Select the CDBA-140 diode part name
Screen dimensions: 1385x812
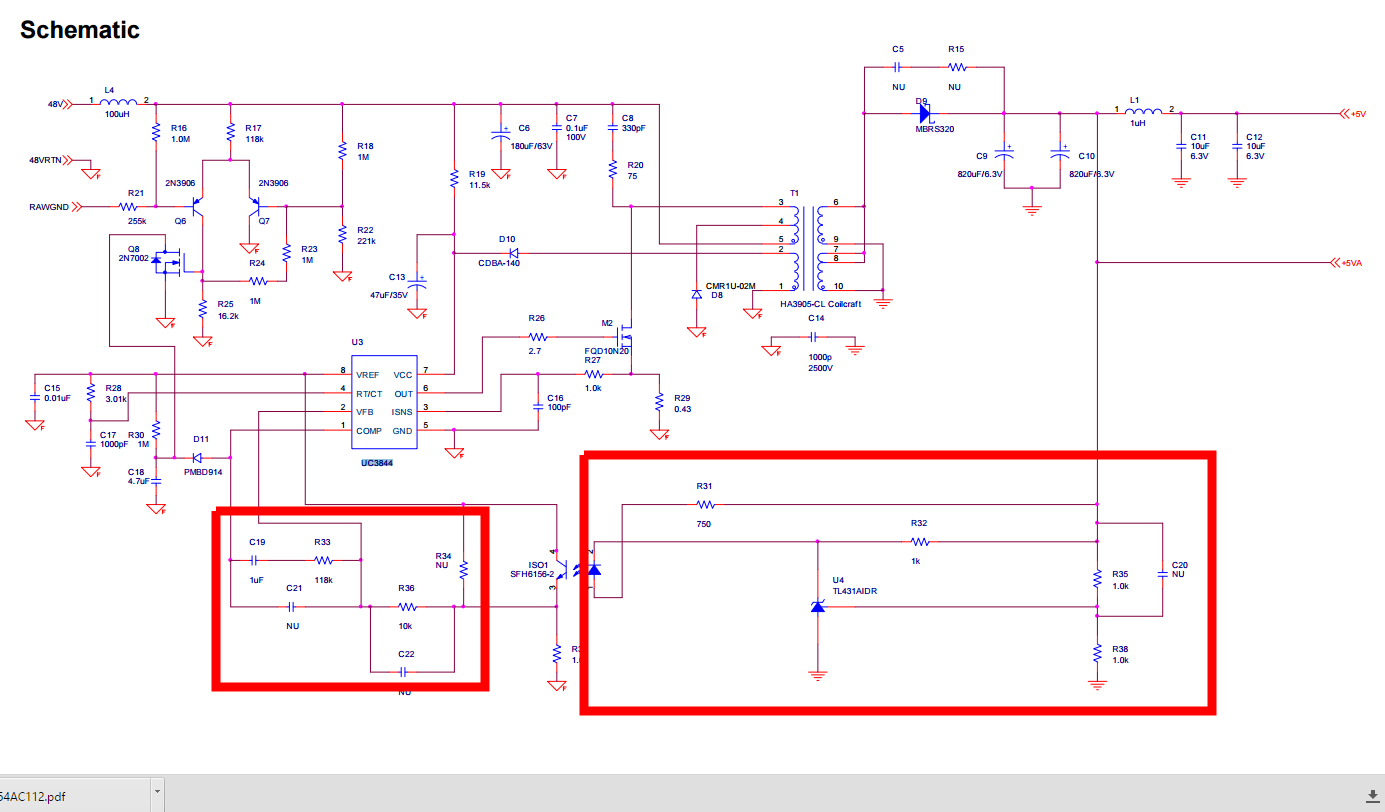coord(499,263)
